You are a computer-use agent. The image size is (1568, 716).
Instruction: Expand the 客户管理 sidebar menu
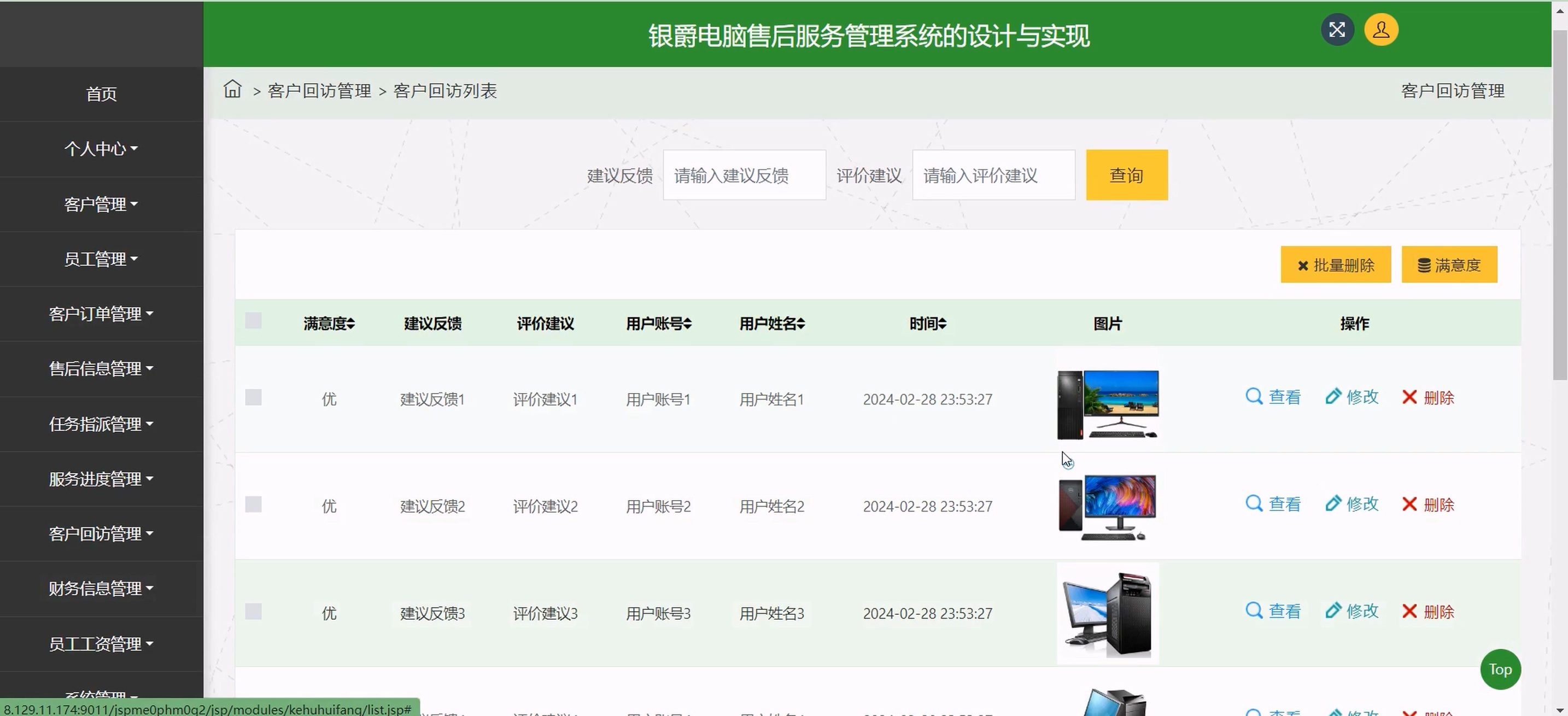pyautogui.click(x=101, y=204)
